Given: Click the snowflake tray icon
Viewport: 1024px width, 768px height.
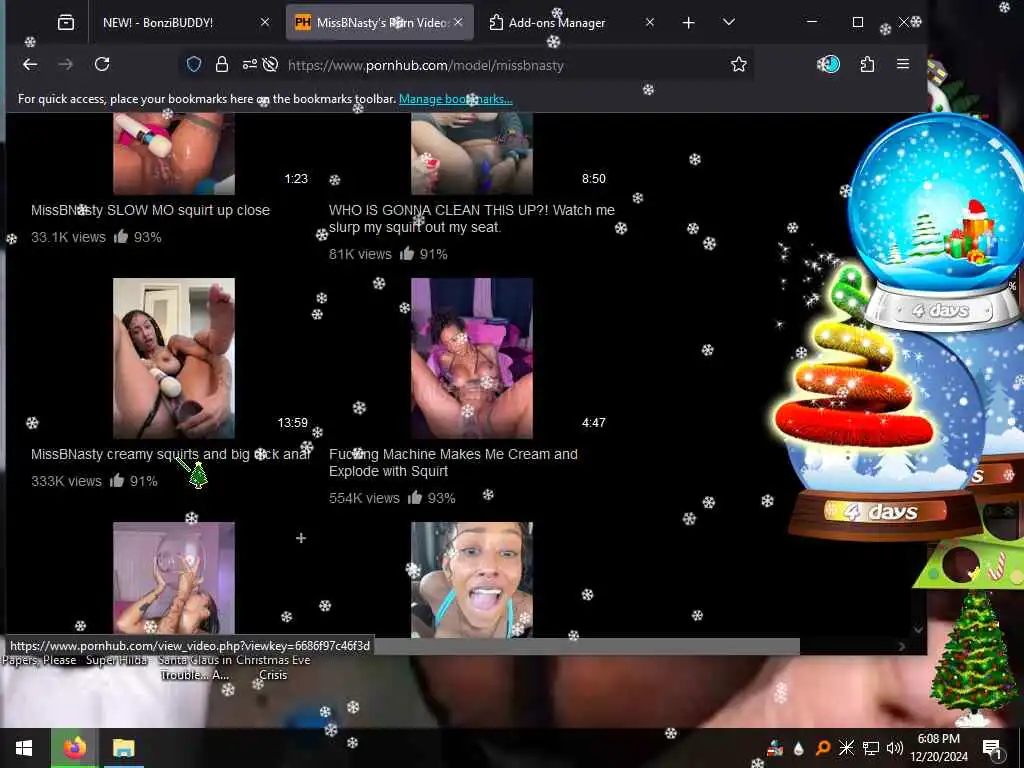Looking at the screenshot, I should (x=846, y=748).
